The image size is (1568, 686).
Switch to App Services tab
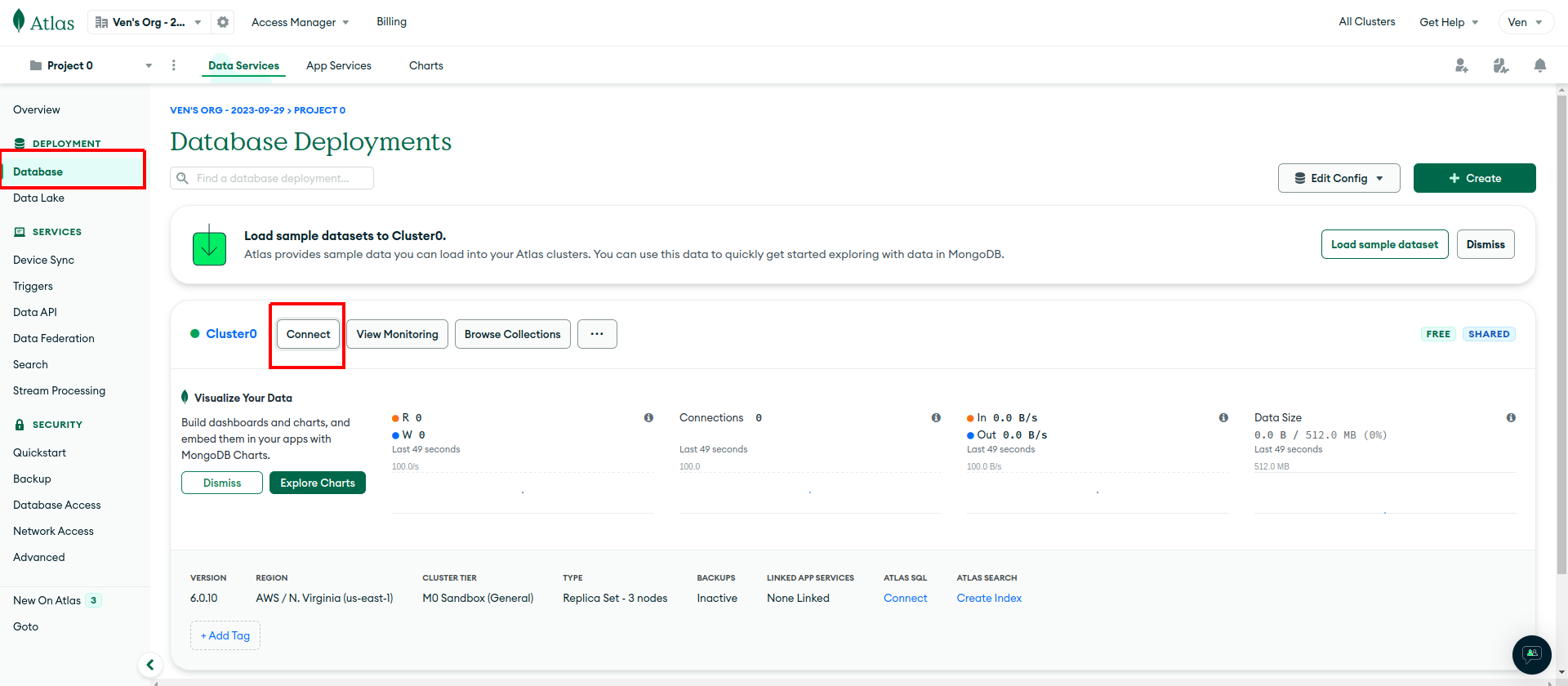[x=339, y=65]
